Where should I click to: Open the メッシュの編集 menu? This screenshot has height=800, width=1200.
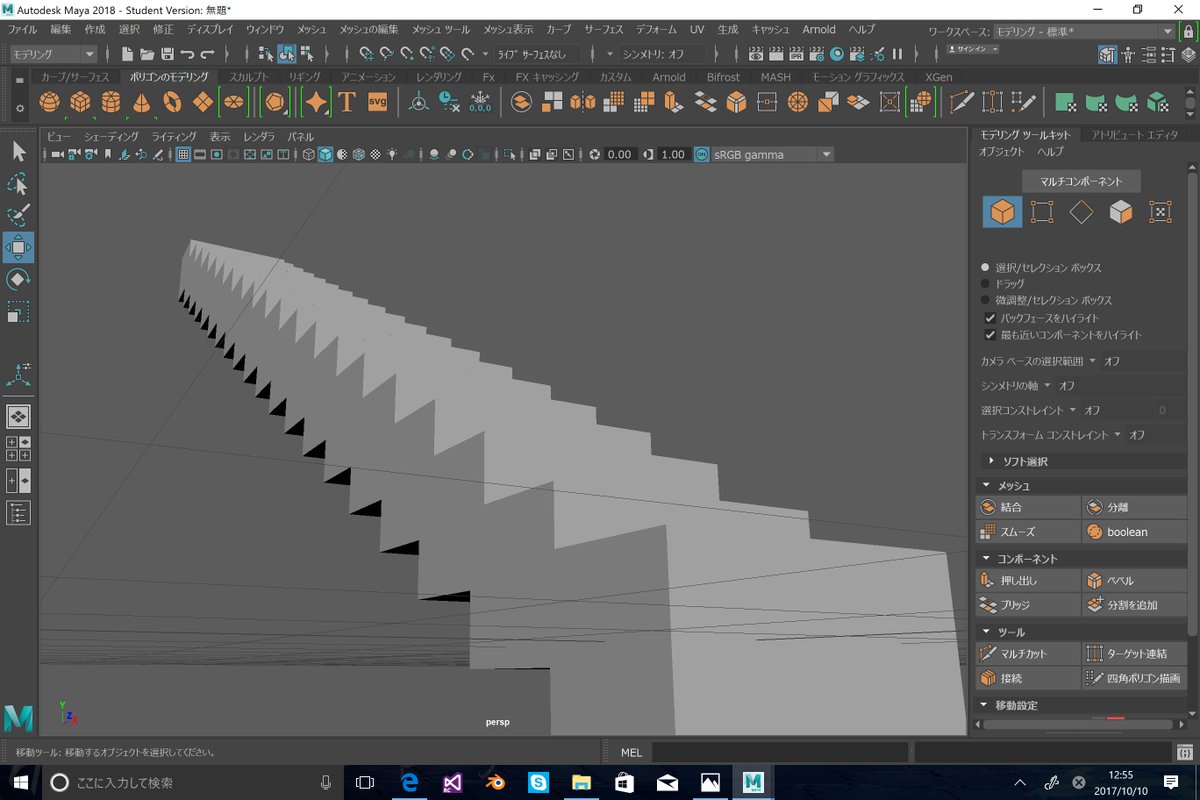pos(368,30)
